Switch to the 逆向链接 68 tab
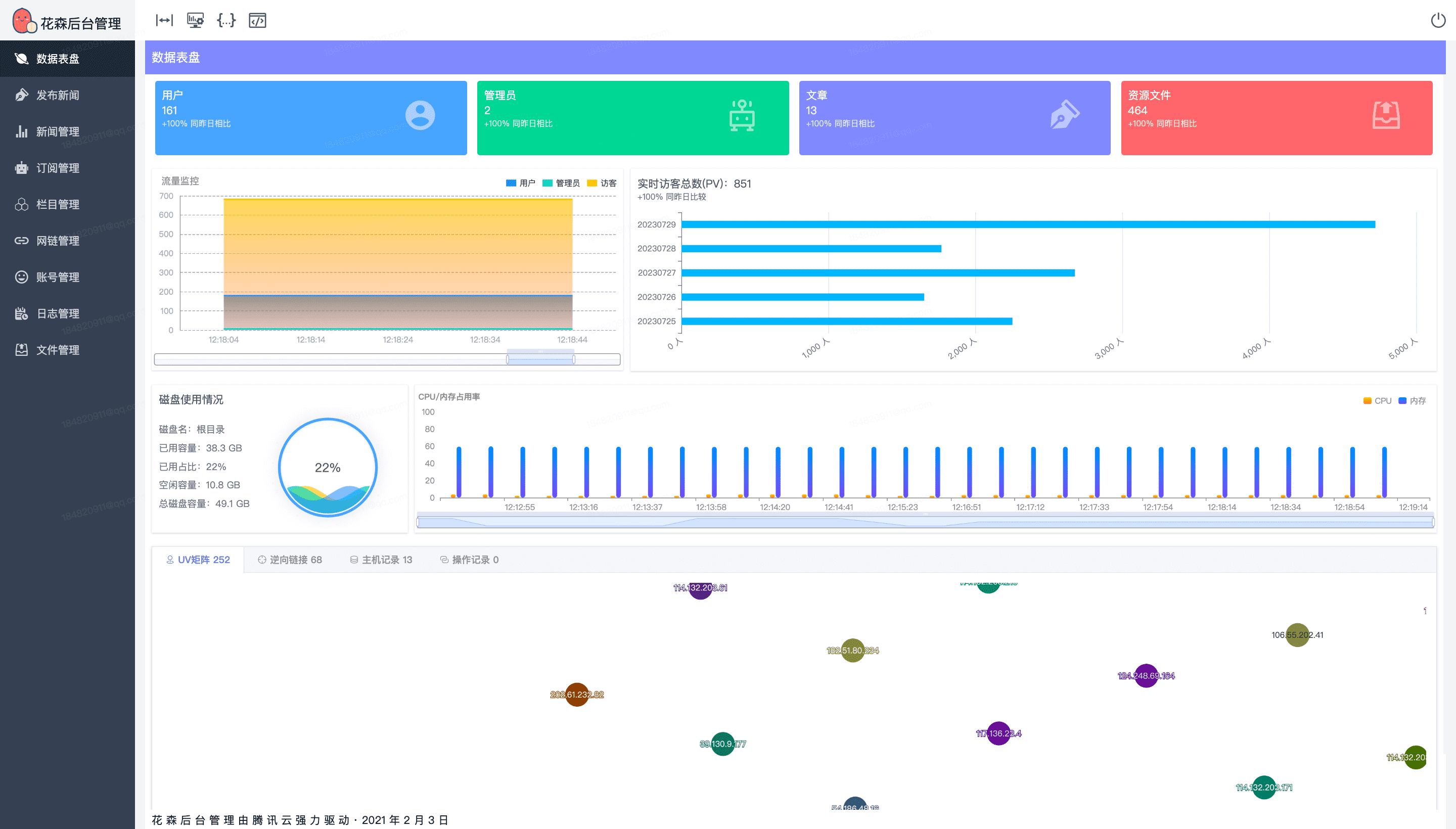This screenshot has width=1456, height=829. pyautogui.click(x=290, y=560)
